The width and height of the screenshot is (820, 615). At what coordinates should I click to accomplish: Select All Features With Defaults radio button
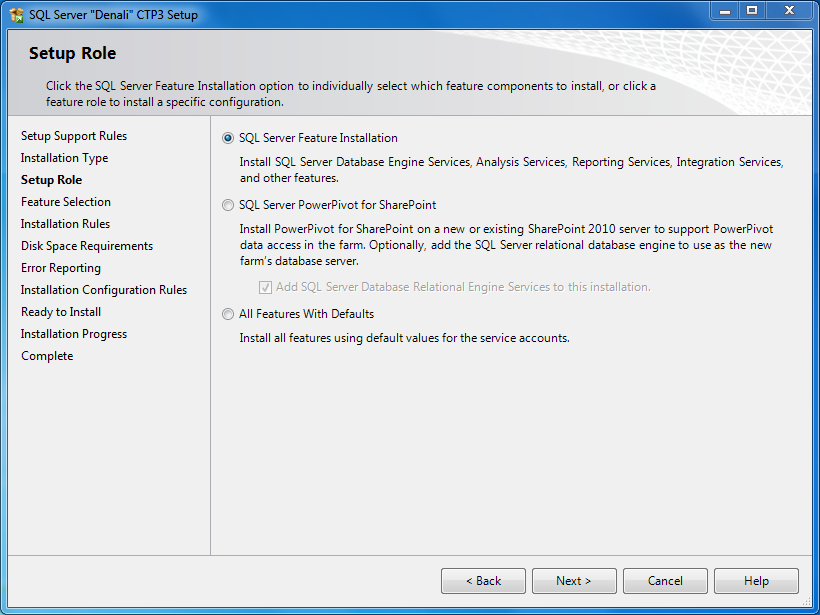click(228, 314)
